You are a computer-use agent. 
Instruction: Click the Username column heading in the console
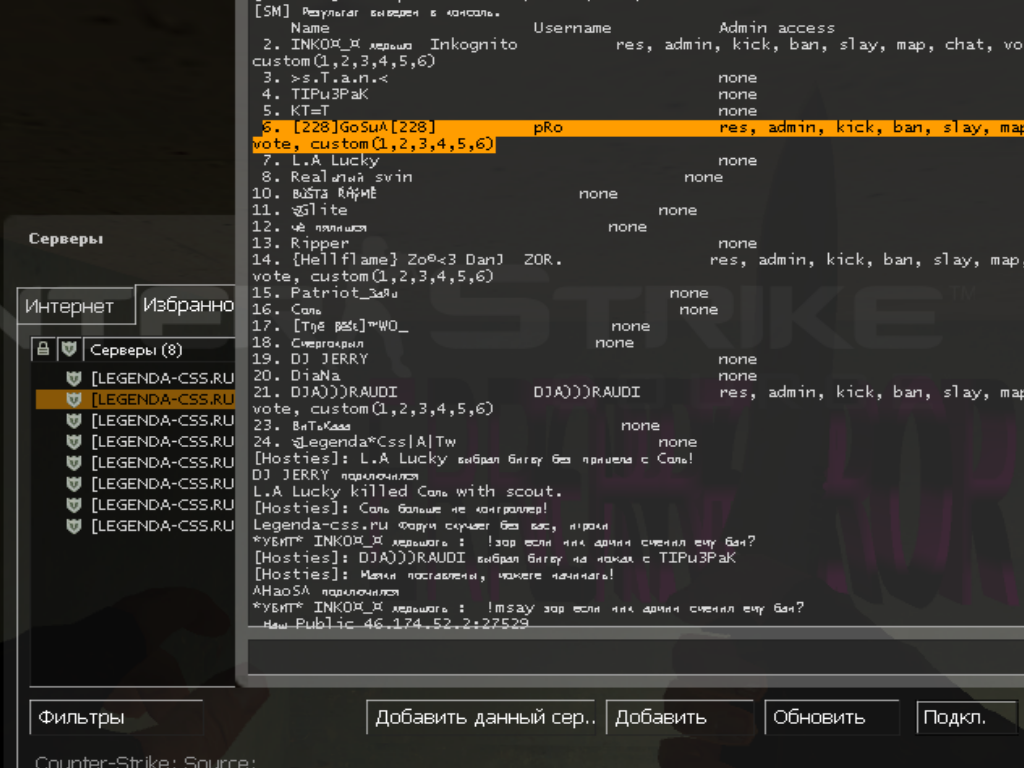(572, 28)
